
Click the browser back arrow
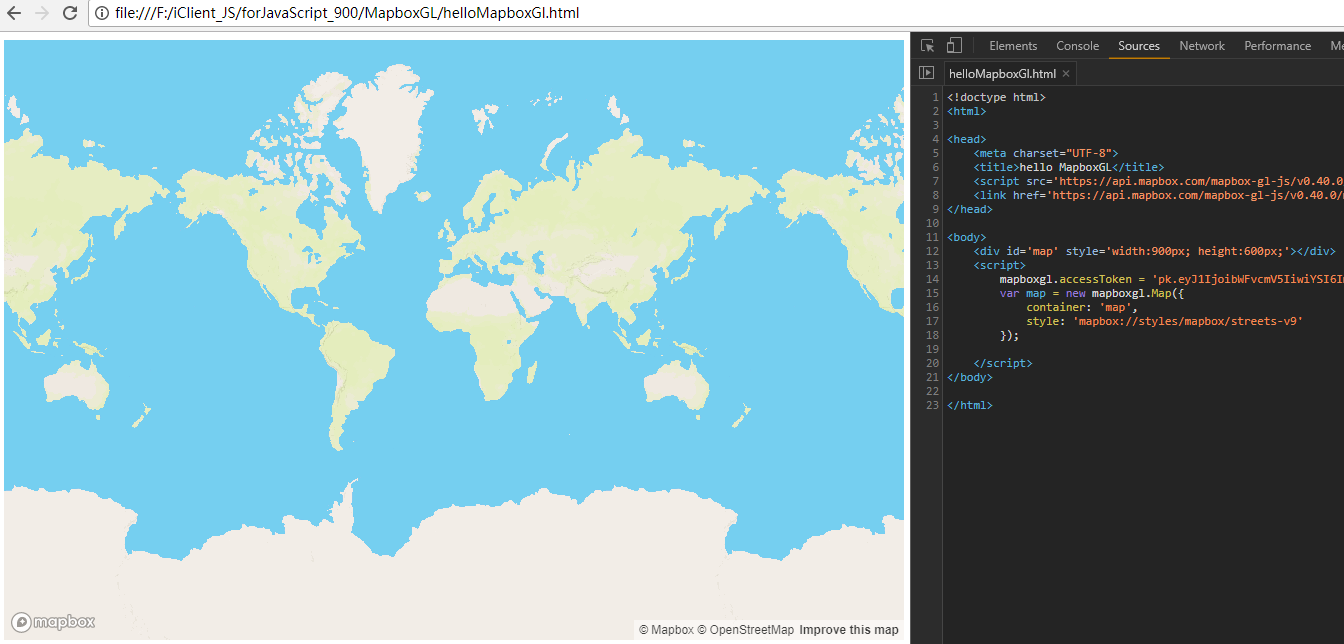(15, 13)
